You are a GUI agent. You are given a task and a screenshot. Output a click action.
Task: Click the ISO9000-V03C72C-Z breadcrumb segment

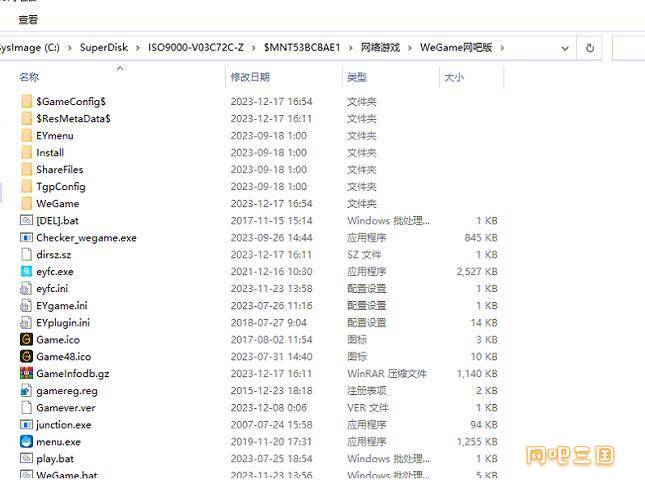pos(196,48)
